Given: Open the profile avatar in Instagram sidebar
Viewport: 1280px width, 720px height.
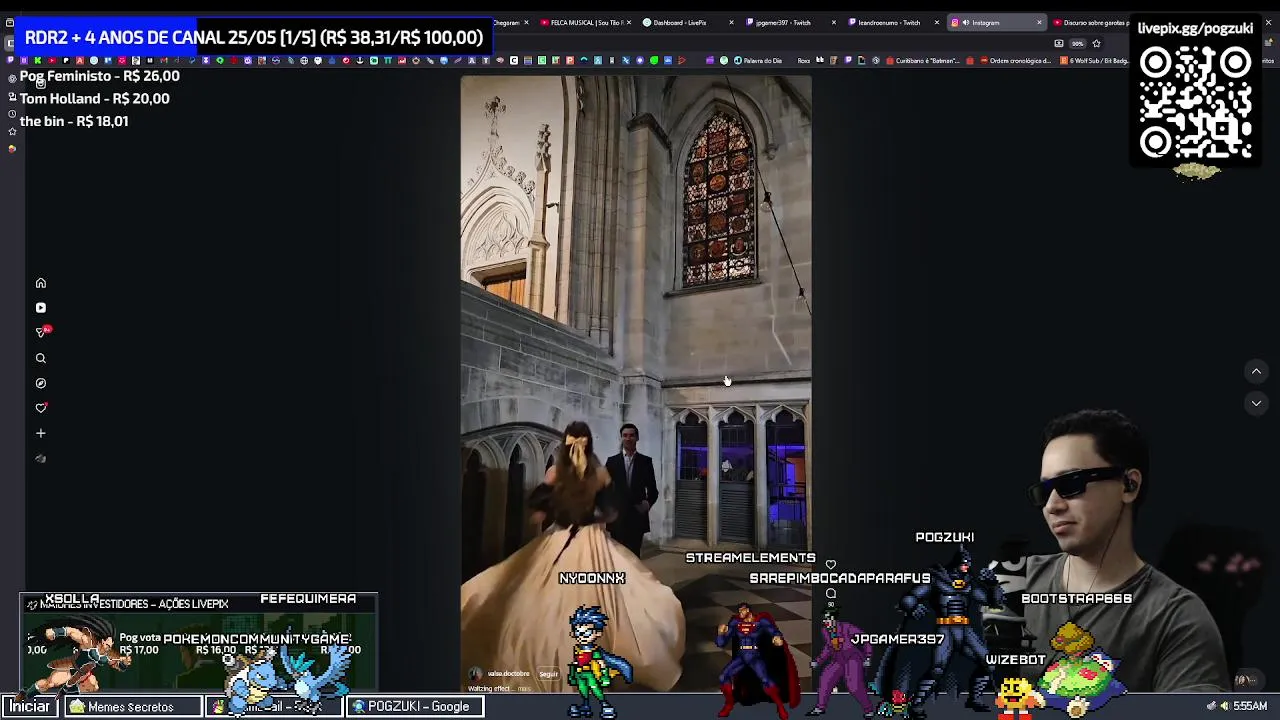Looking at the screenshot, I should pos(41,459).
